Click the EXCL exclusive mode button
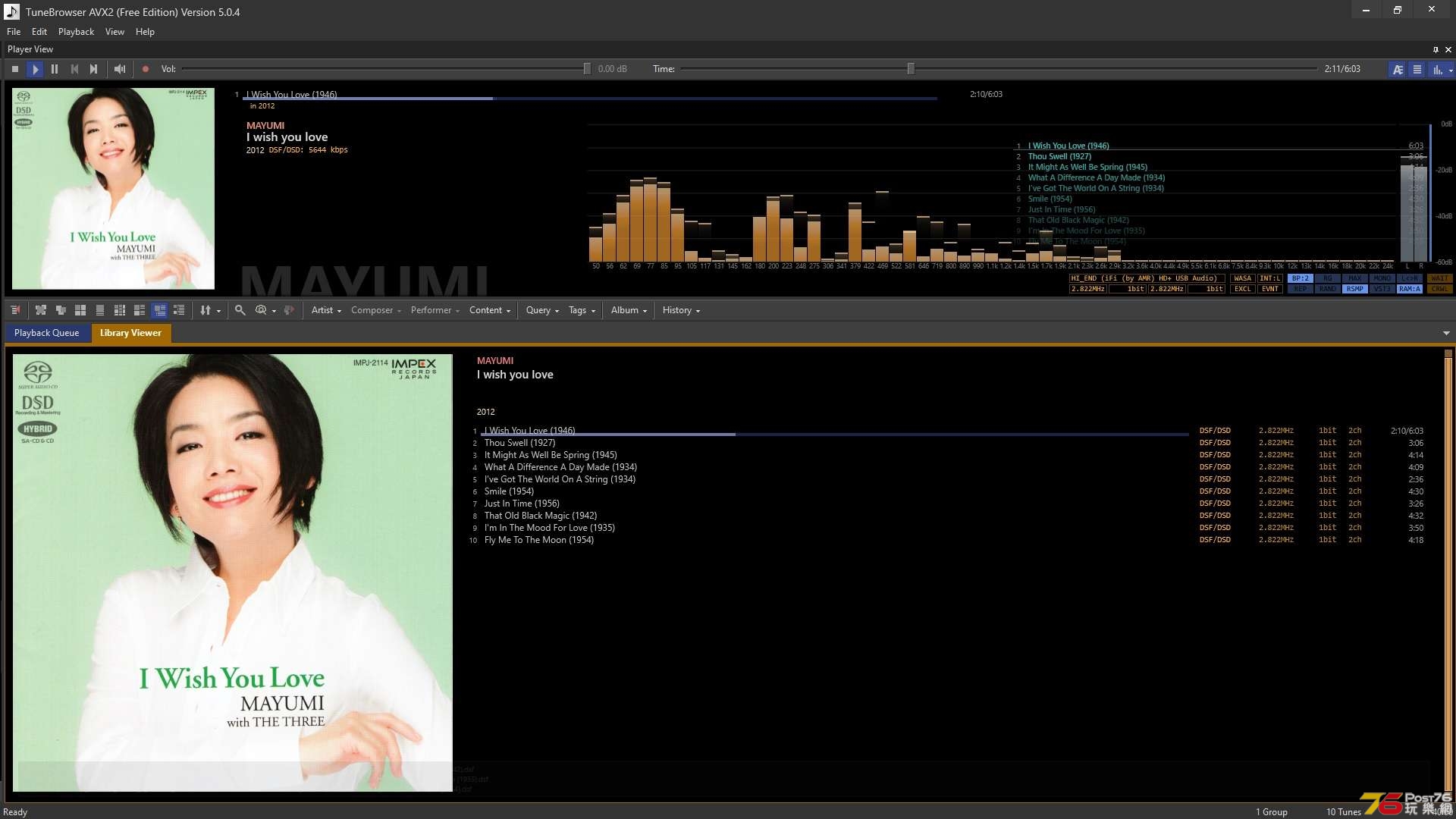The image size is (1456, 819). point(1242,289)
